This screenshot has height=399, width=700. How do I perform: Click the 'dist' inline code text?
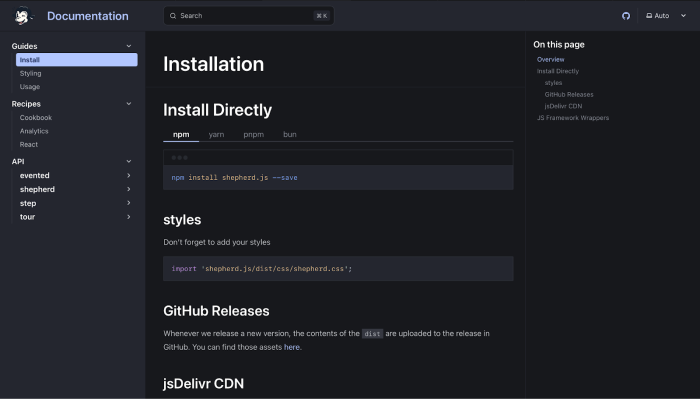point(372,333)
